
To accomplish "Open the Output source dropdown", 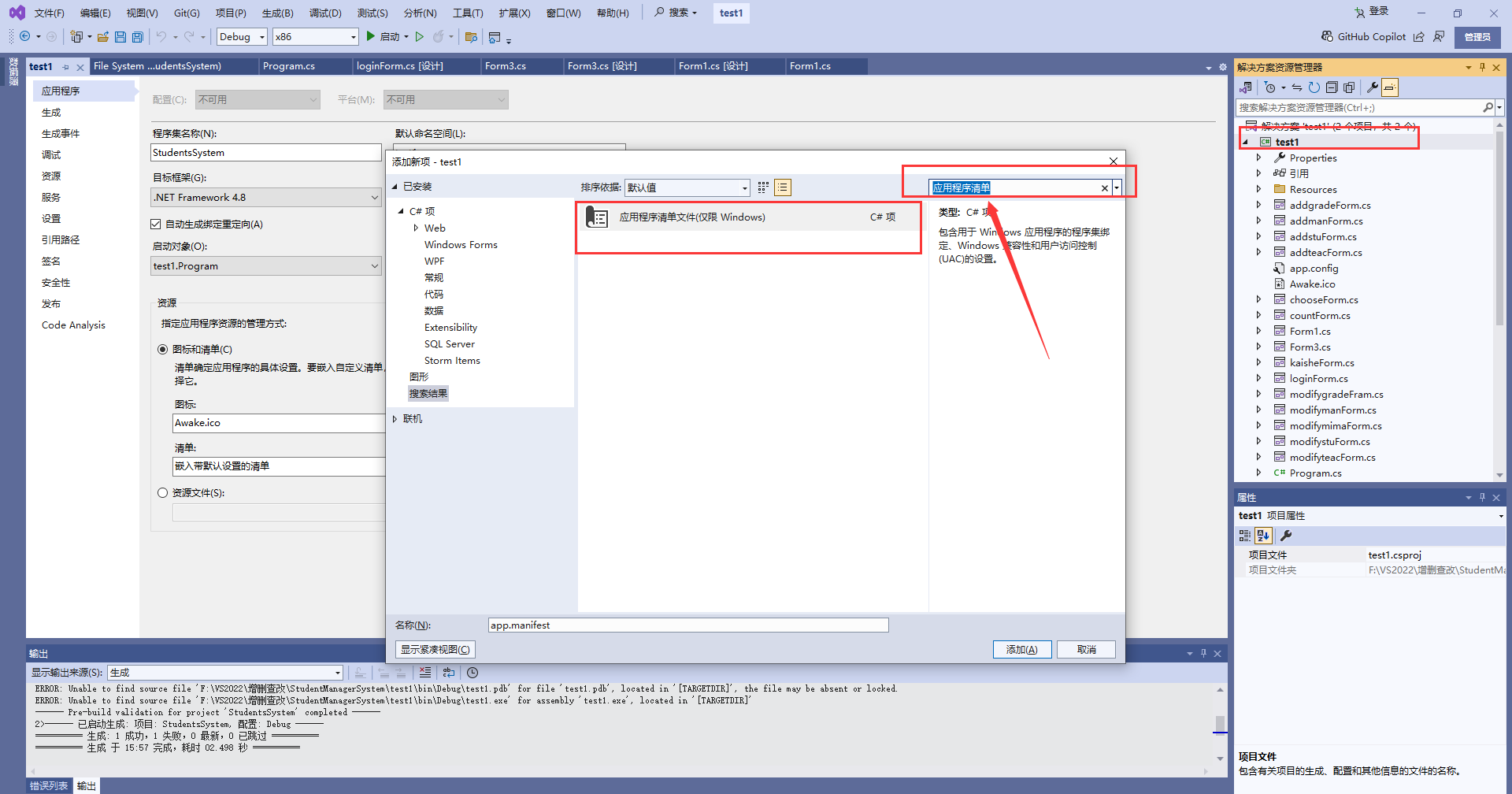I will tap(225, 673).
